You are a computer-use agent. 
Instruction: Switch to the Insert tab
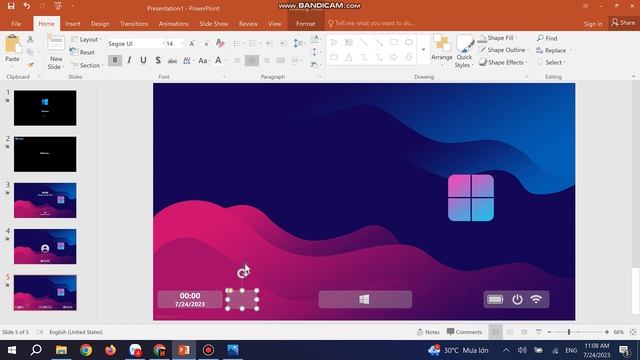(73, 24)
